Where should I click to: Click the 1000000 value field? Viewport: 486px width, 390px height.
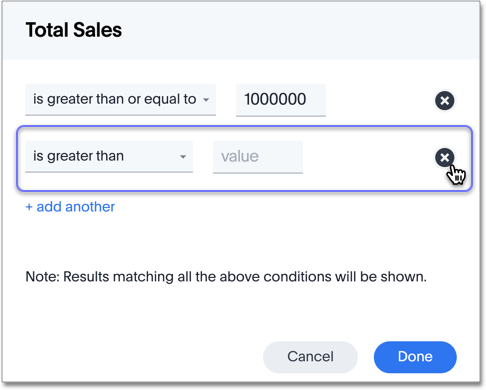pos(281,100)
